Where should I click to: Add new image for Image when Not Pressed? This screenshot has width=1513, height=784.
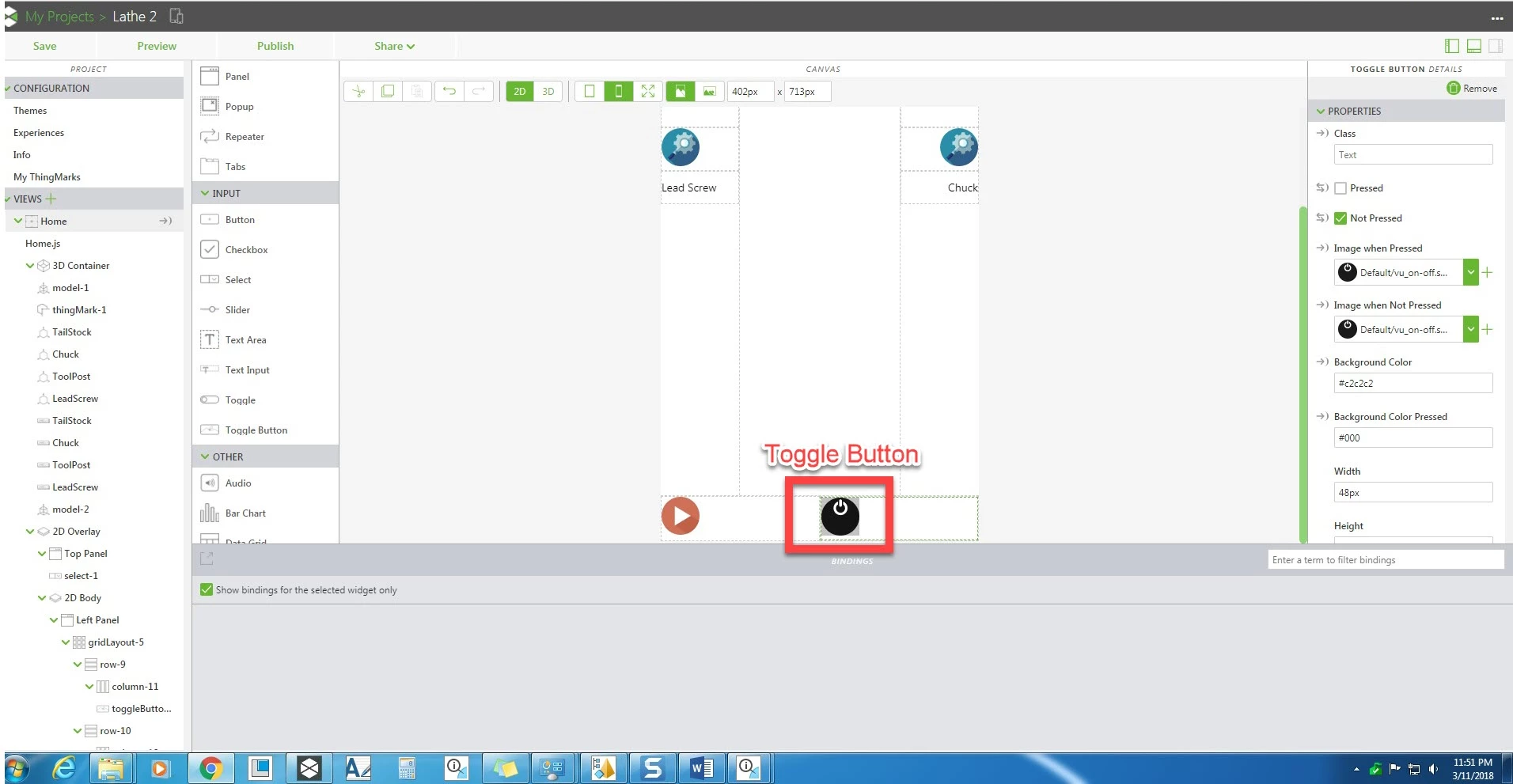1488,330
